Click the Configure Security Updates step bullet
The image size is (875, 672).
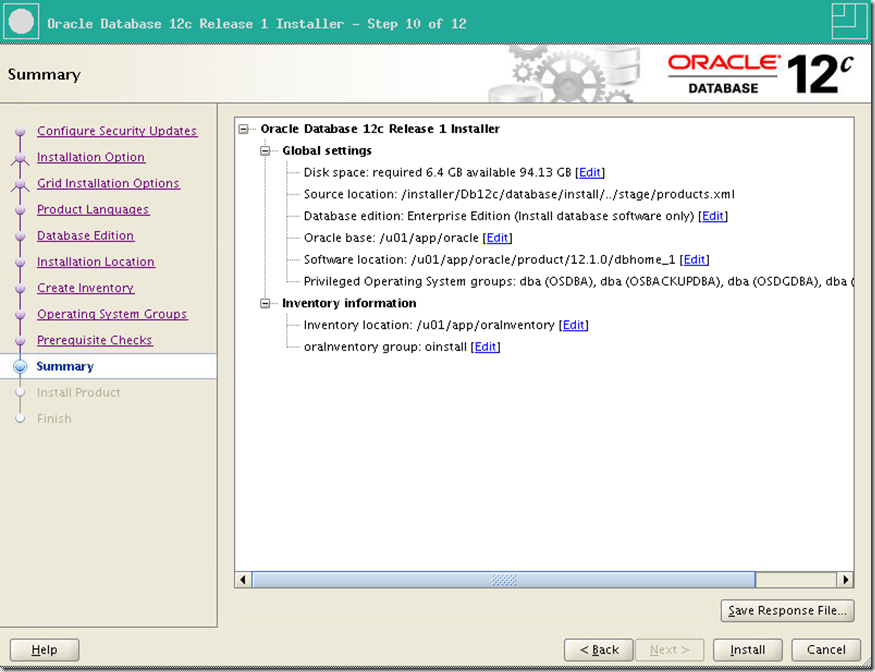(20, 132)
